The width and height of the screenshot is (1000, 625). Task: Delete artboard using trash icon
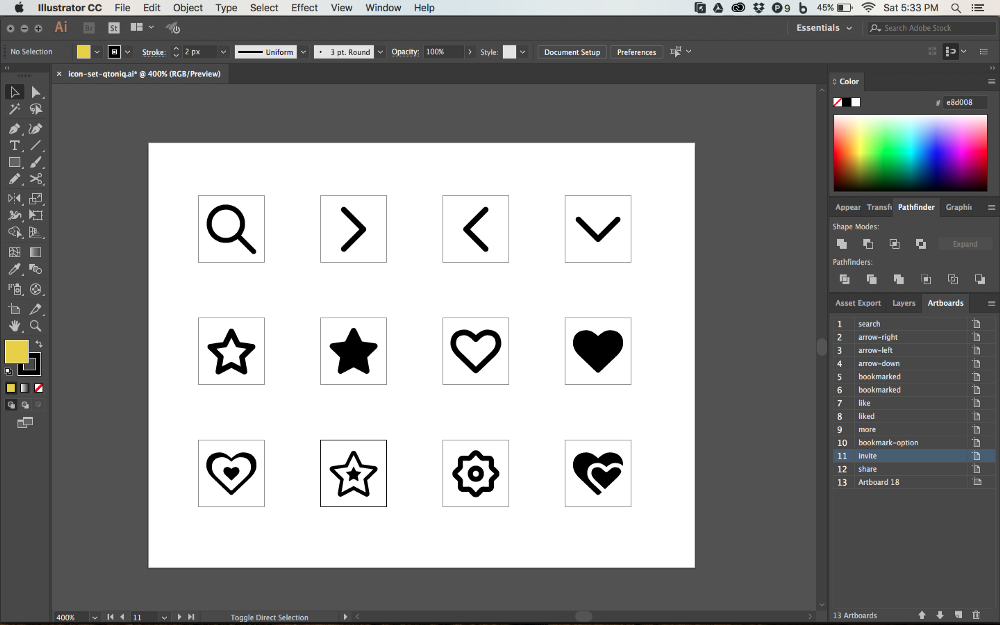pos(976,615)
